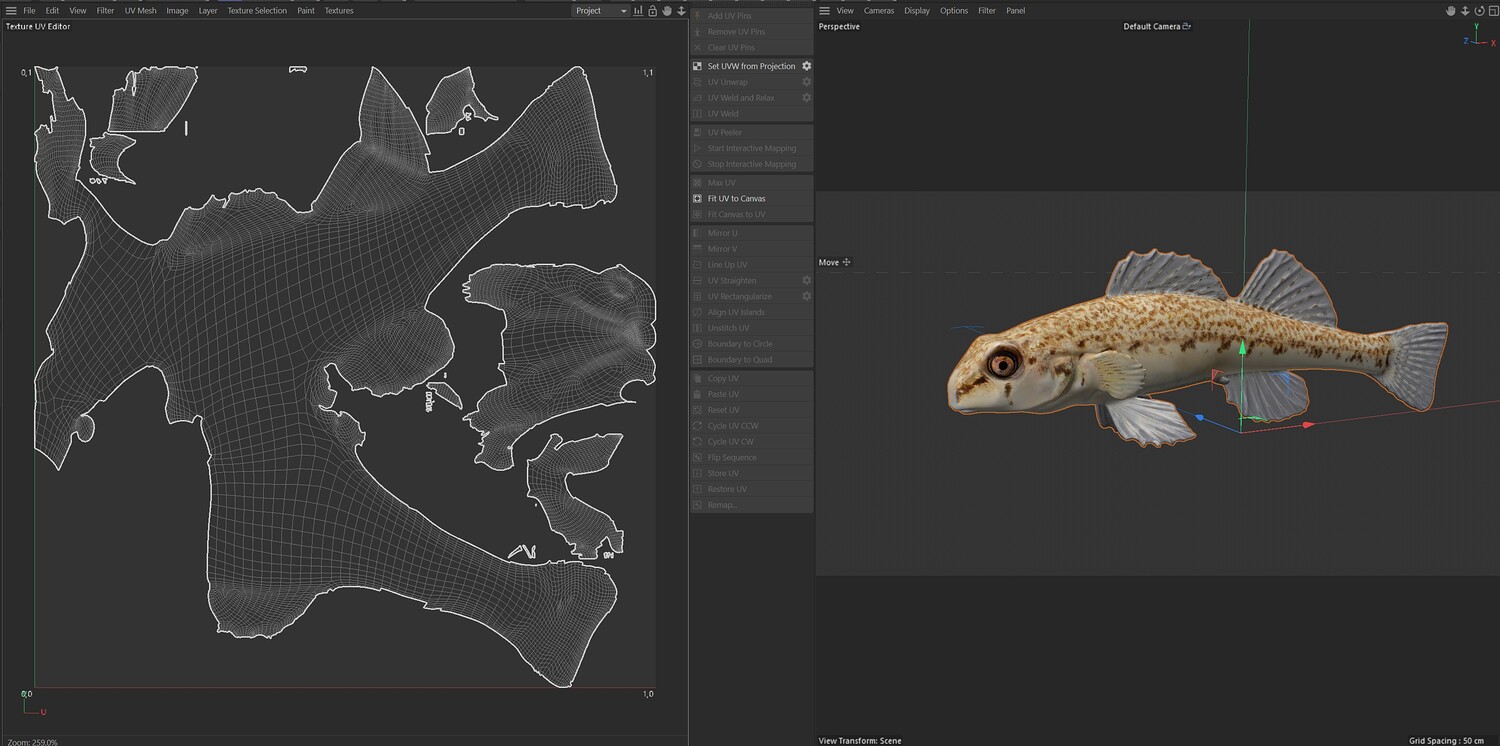Open settings gear for UV Rectangularize

(806, 297)
